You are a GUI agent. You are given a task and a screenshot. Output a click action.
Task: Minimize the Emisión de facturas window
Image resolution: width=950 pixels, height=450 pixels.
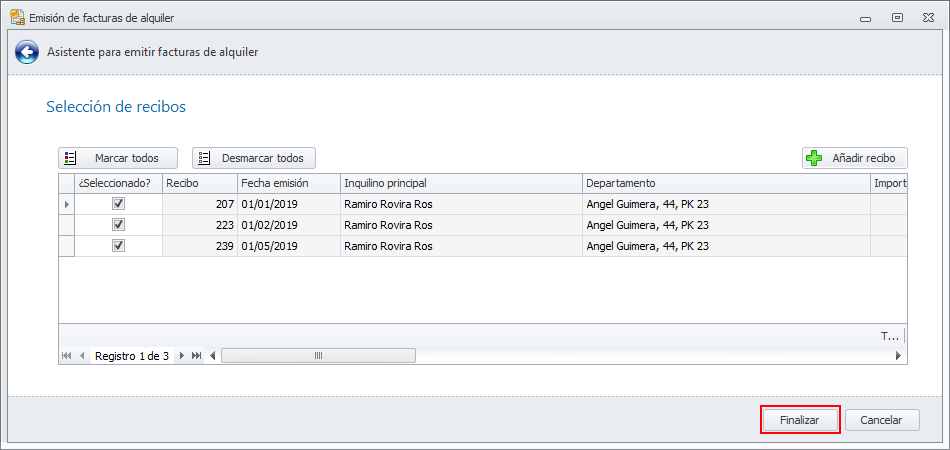click(866, 19)
